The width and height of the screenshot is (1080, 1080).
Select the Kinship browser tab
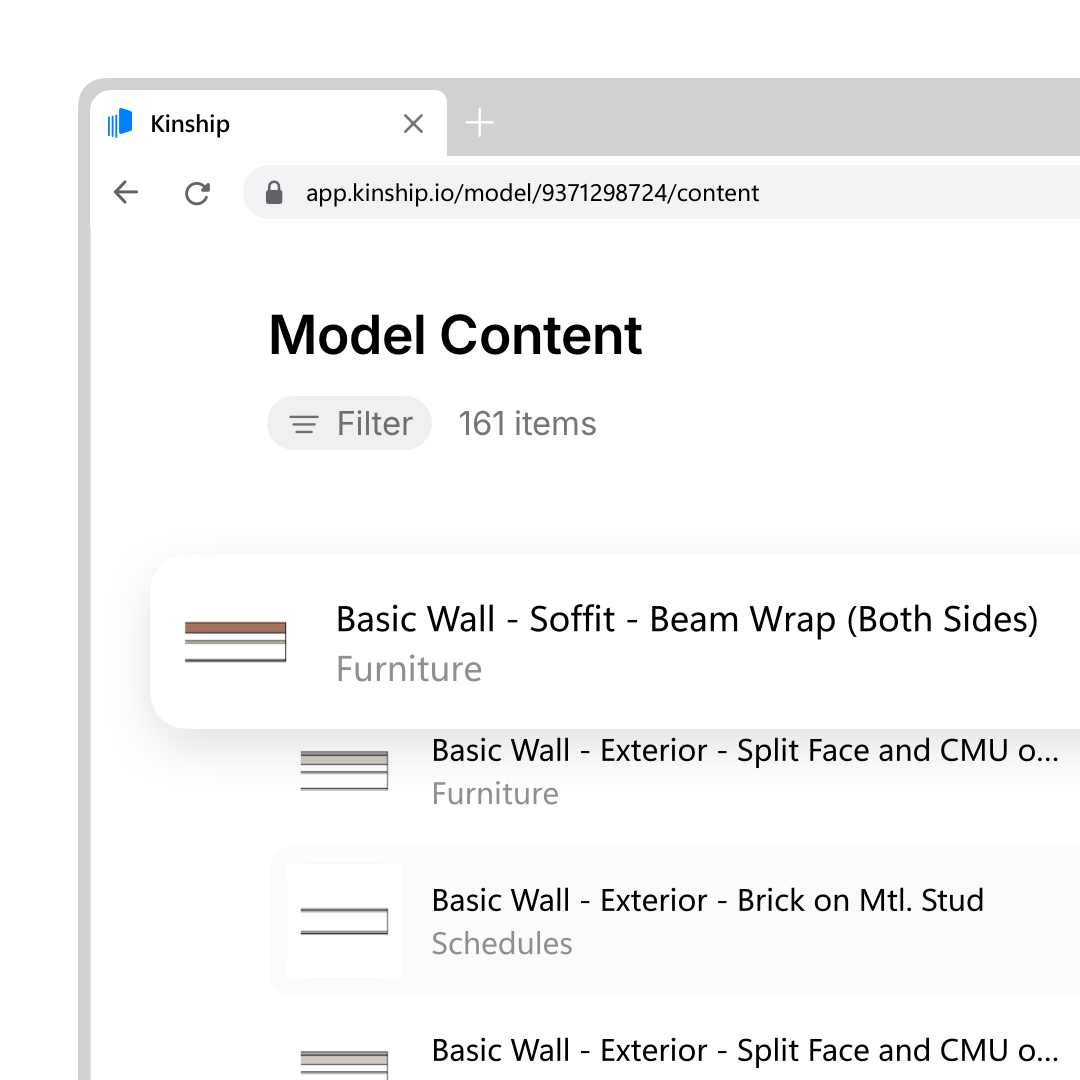click(x=269, y=124)
